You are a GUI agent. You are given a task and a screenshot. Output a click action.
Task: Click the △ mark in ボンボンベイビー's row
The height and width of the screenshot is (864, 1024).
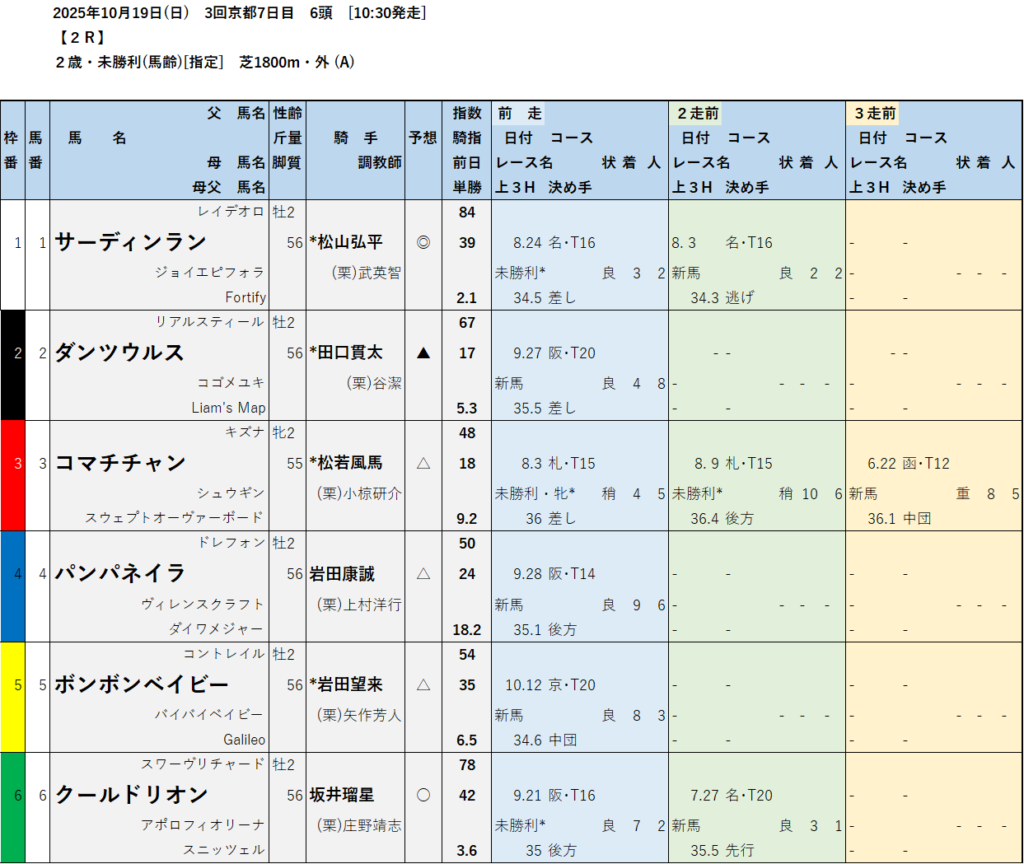pyautogui.click(x=423, y=685)
